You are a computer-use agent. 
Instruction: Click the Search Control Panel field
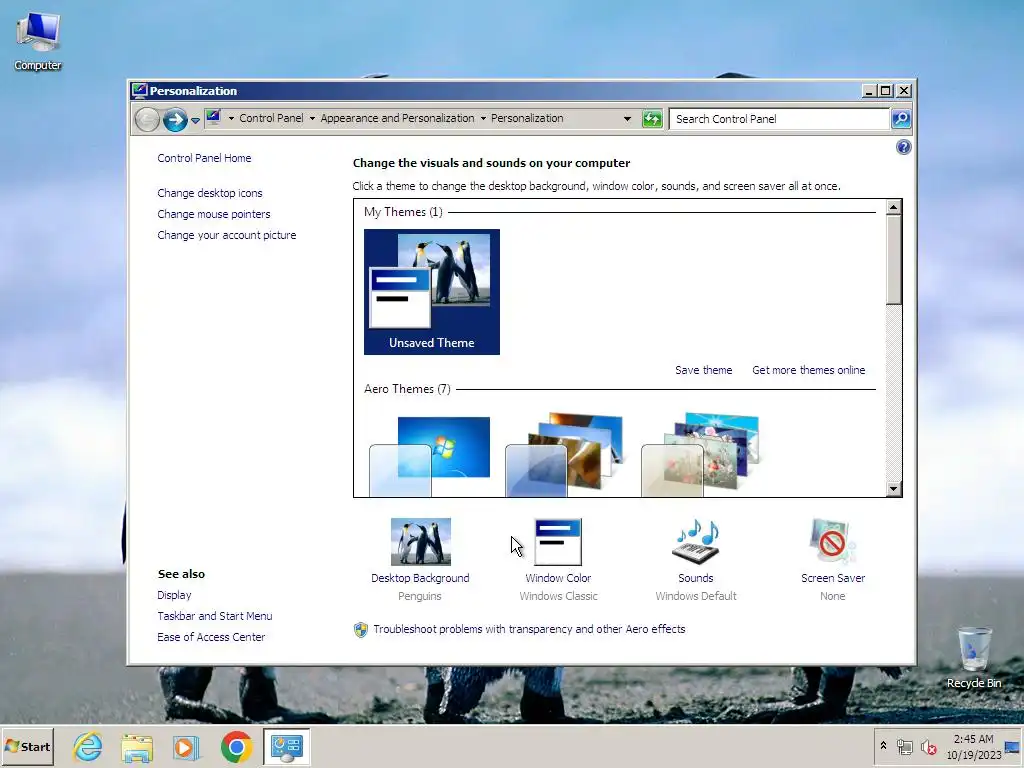click(x=780, y=119)
